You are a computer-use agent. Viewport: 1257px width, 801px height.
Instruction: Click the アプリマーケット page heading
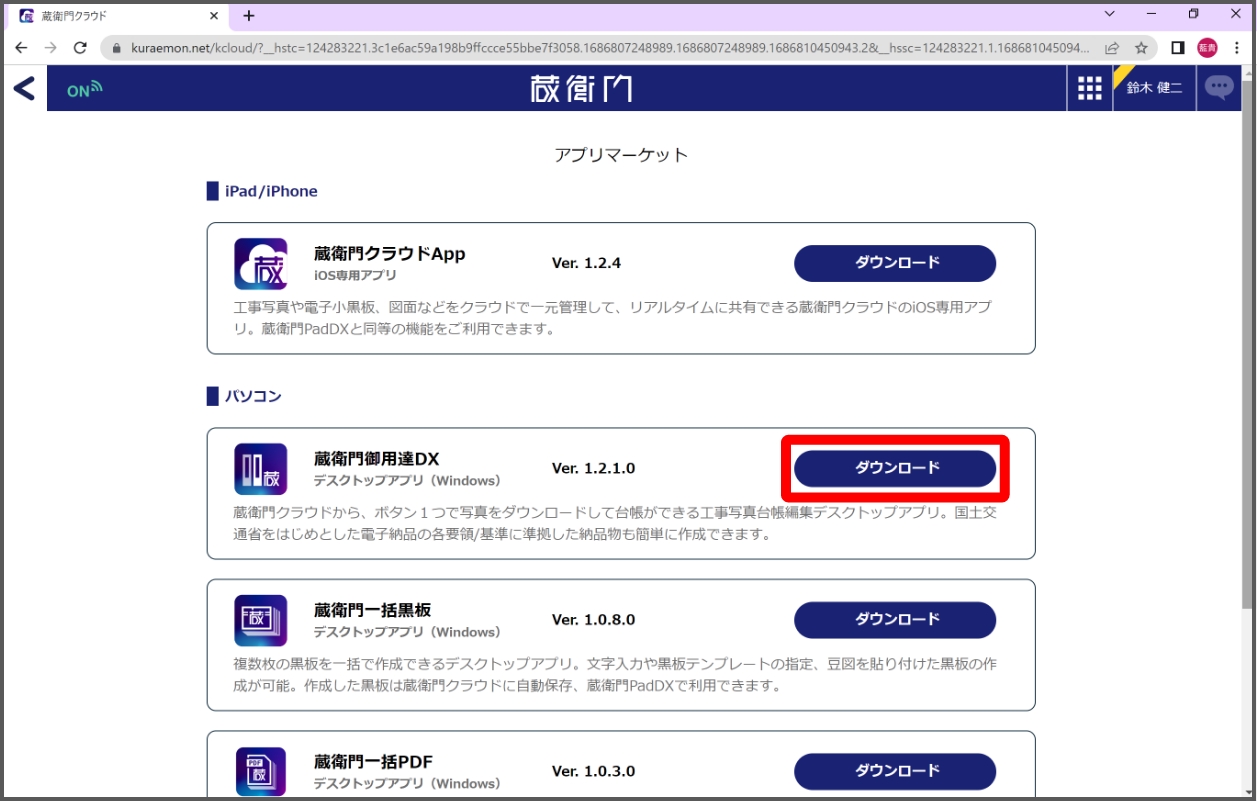[x=621, y=155]
